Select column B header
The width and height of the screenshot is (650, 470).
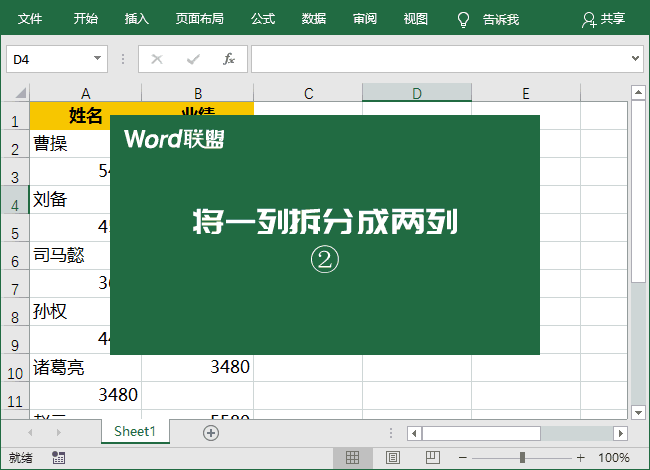[x=198, y=93]
